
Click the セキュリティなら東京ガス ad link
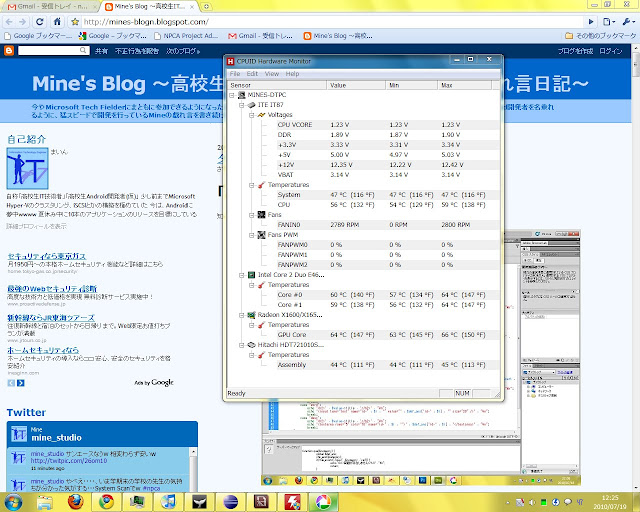47,256
